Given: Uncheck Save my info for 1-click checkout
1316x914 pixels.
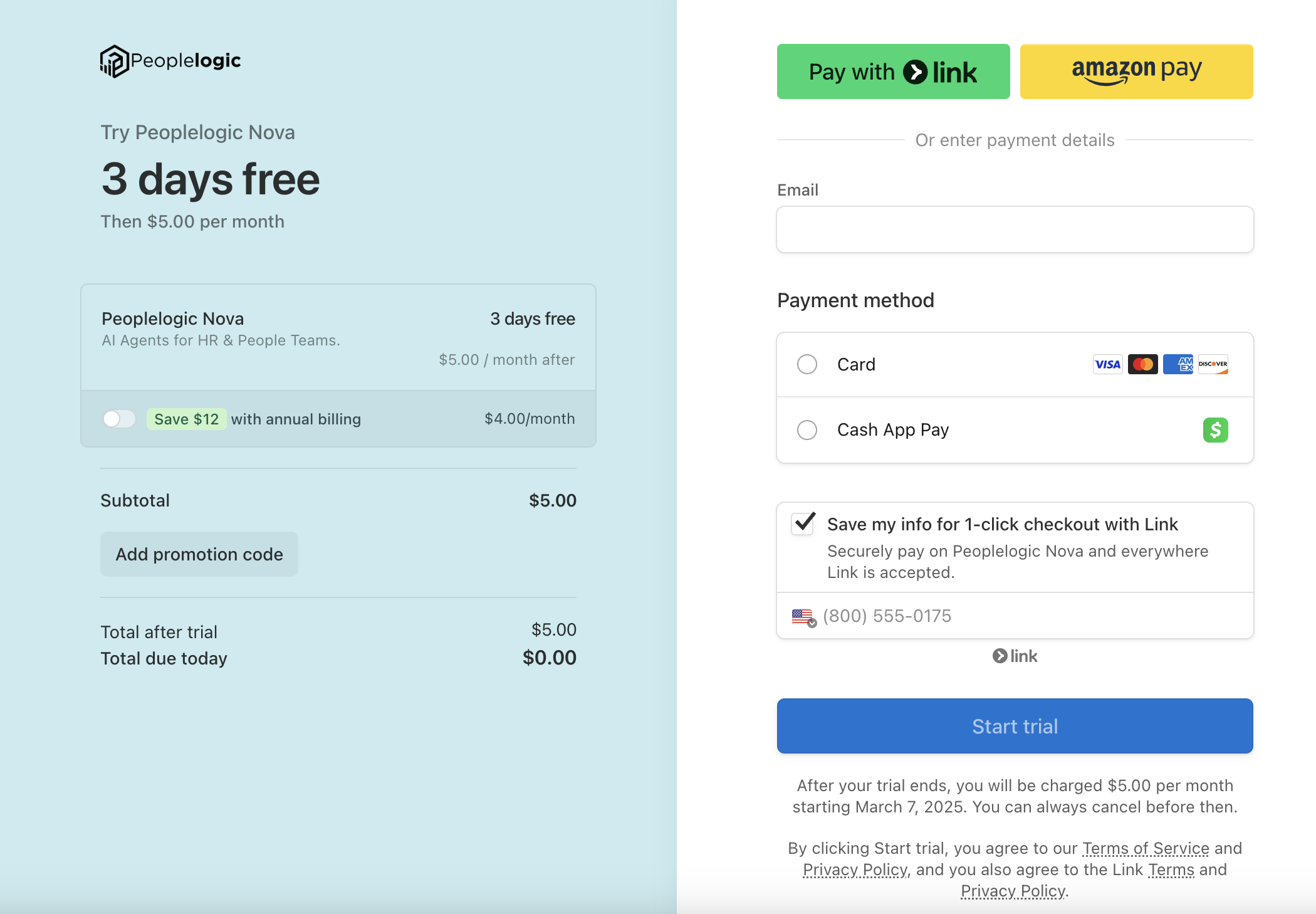Looking at the screenshot, I should tap(803, 523).
